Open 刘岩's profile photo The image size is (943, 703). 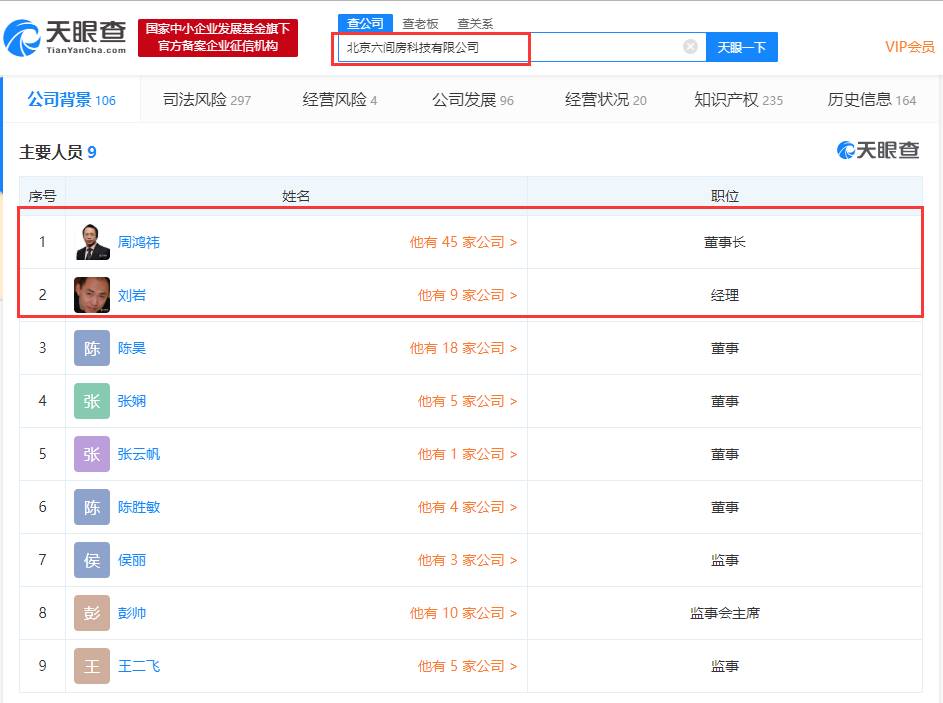click(92, 295)
